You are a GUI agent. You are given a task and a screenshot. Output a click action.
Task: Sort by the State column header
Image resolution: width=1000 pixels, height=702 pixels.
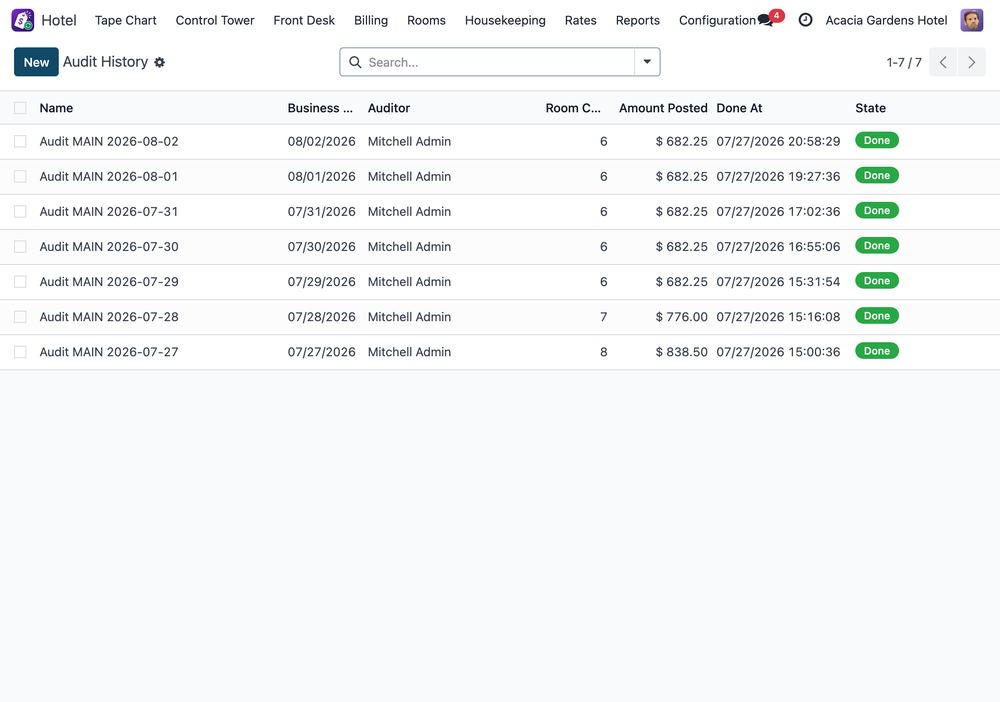[871, 108]
